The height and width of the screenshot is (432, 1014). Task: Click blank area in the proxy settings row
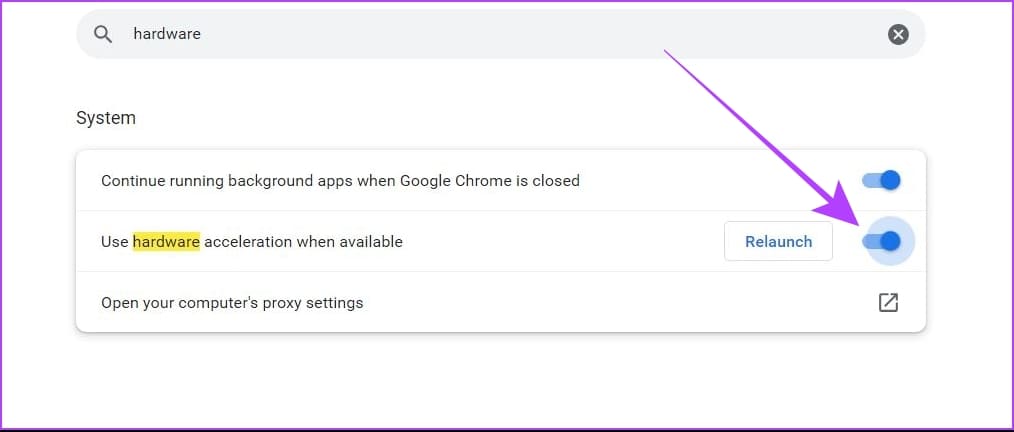click(600, 302)
